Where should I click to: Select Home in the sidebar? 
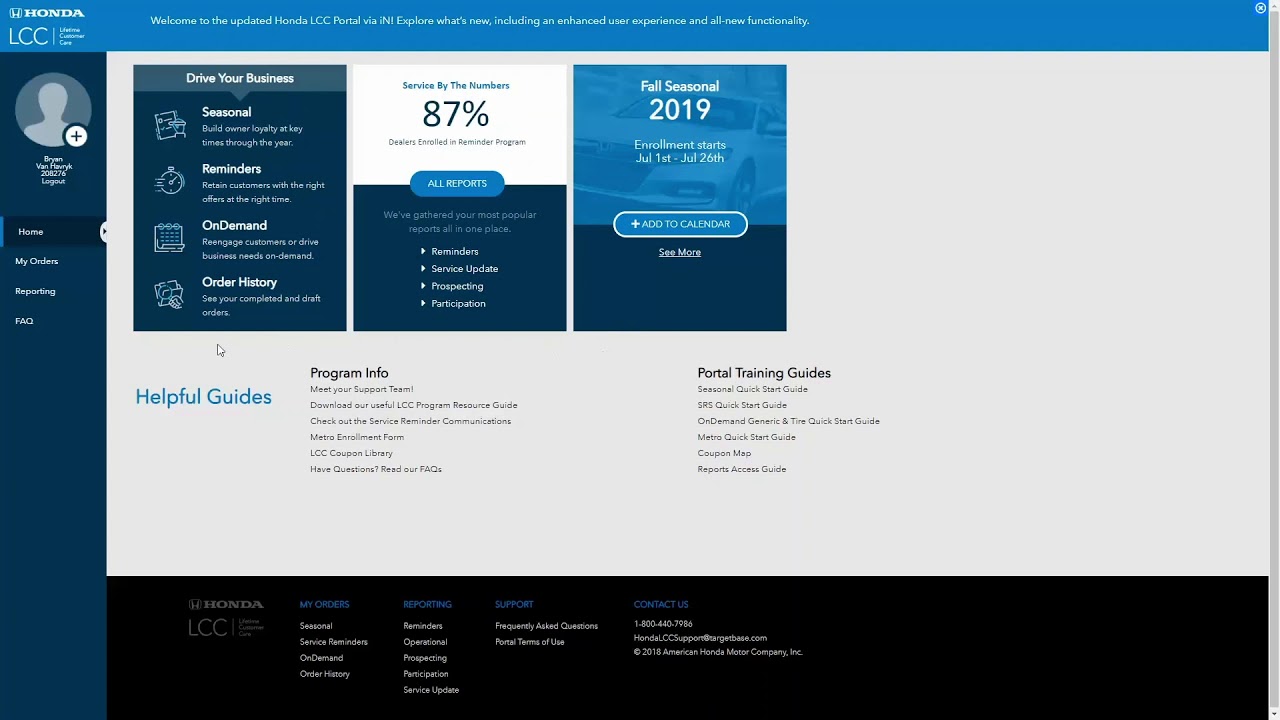(53, 232)
